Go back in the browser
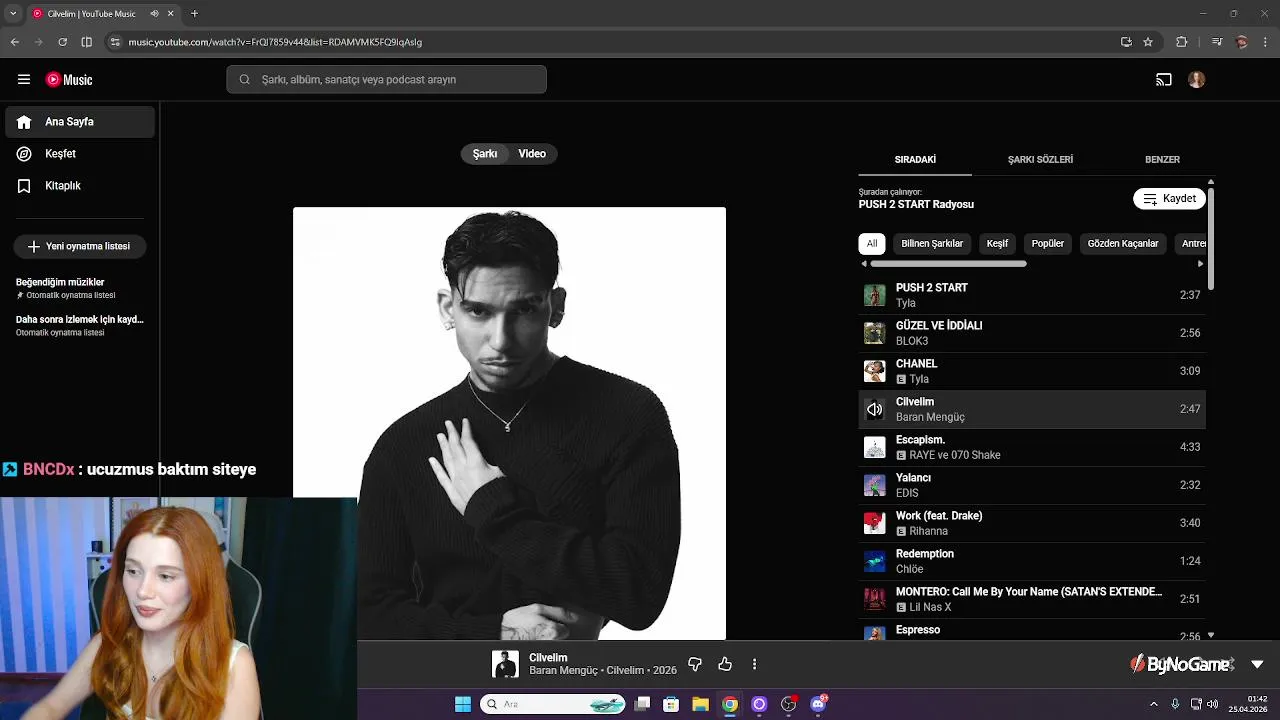1280x720 pixels. click(x=14, y=42)
